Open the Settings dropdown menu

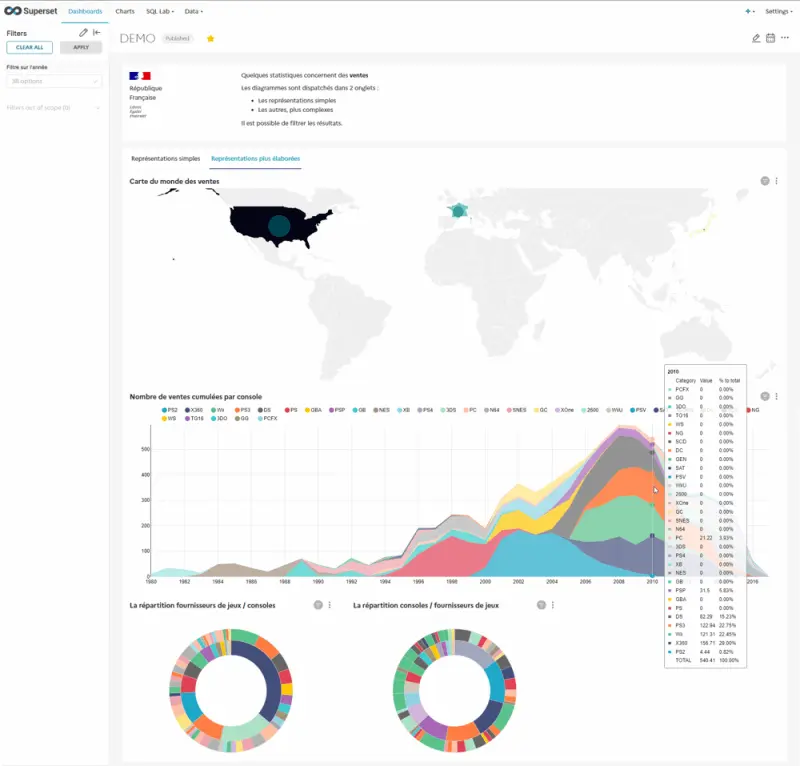click(x=779, y=11)
